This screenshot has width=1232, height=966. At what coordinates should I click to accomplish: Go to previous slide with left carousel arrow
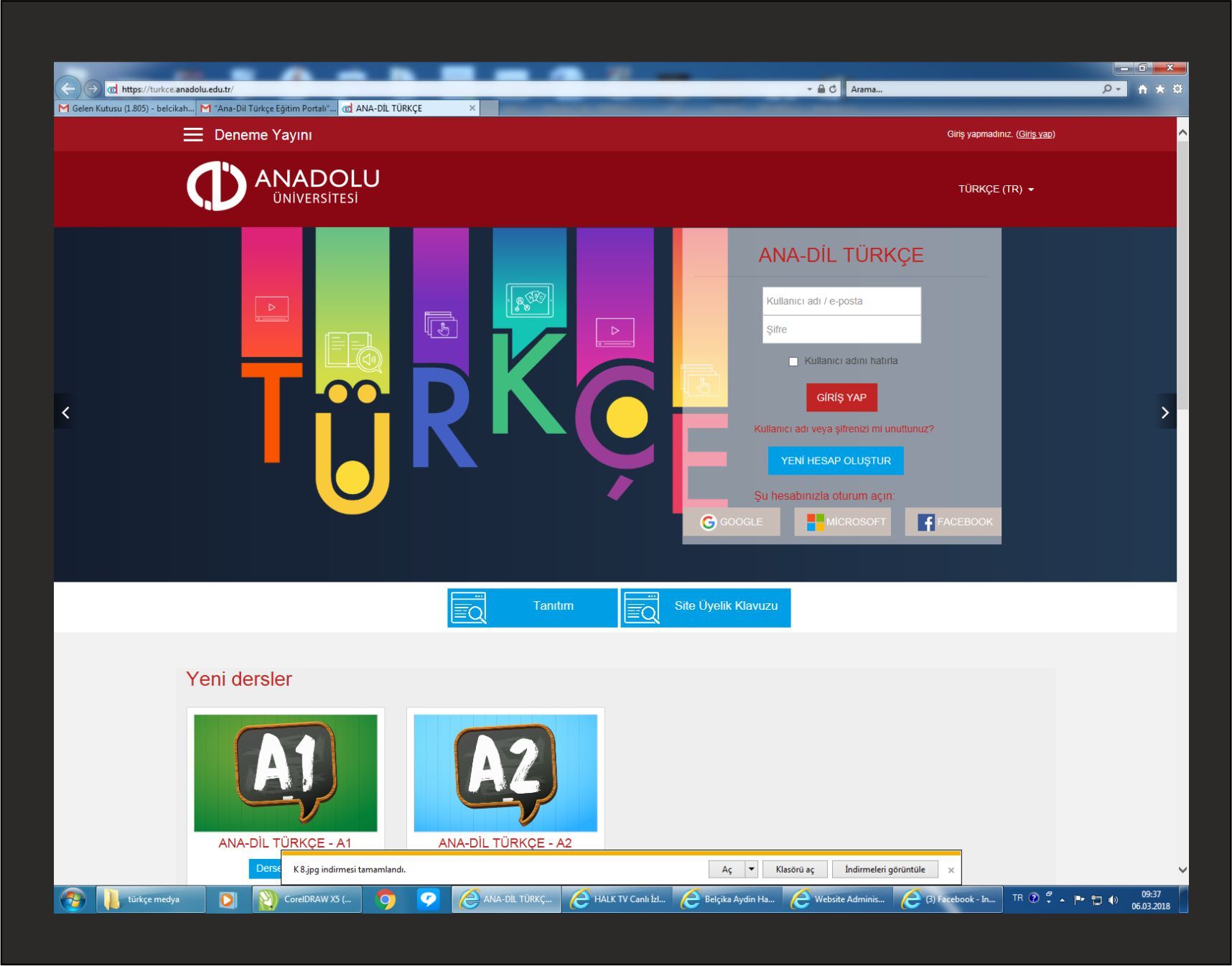(x=65, y=412)
